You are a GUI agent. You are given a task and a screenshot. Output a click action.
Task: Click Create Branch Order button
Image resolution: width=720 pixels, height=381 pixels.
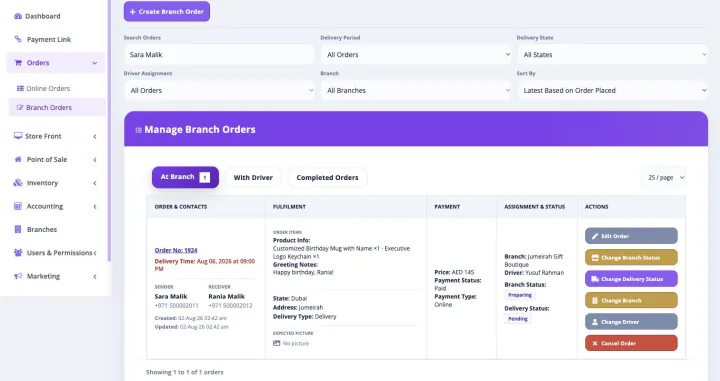coord(167,11)
